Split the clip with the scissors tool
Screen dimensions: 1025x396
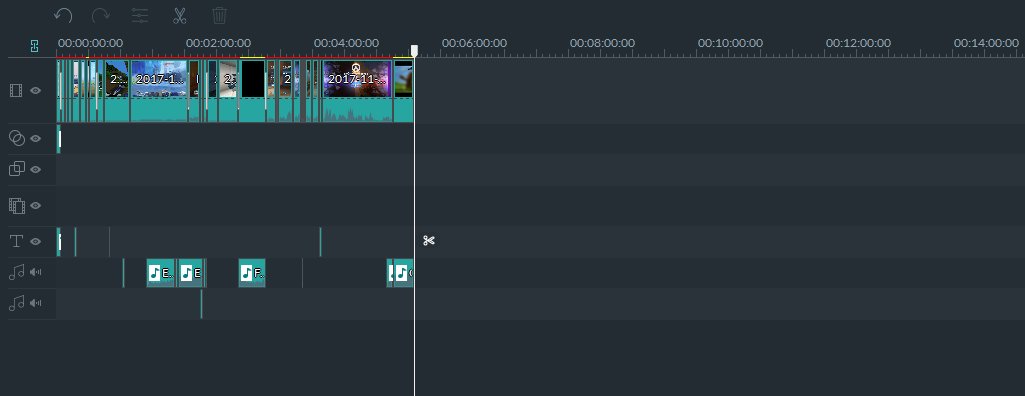[x=180, y=16]
